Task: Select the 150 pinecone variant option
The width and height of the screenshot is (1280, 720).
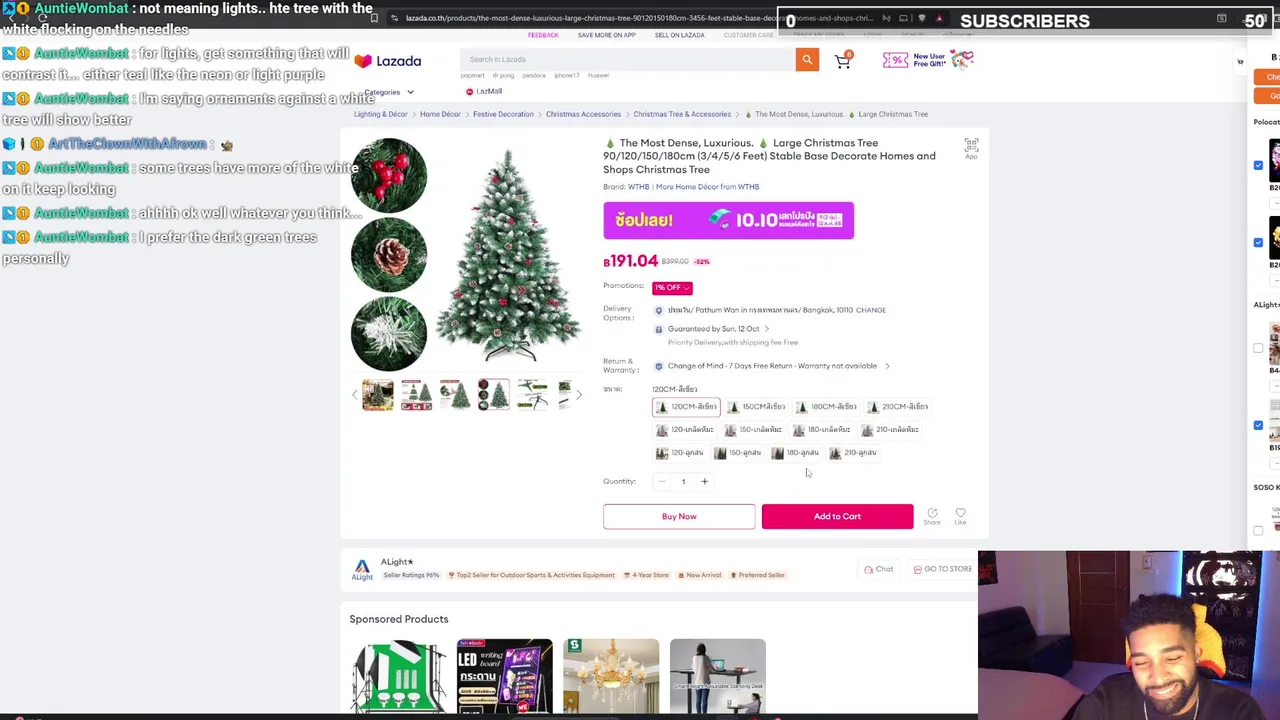Action: click(737, 453)
